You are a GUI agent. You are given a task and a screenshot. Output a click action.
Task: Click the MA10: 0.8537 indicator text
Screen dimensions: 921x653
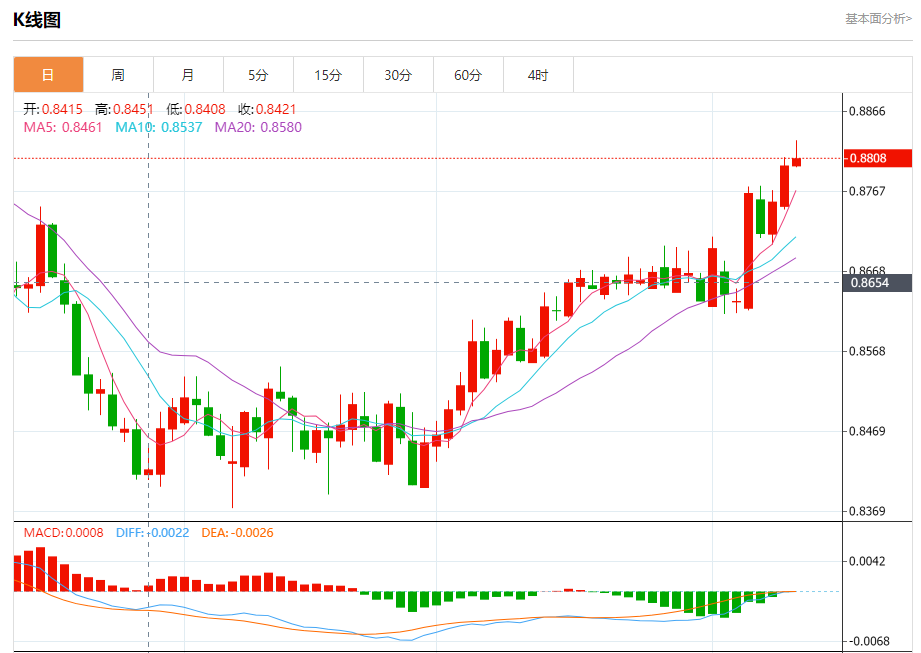[x=159, y=127]
